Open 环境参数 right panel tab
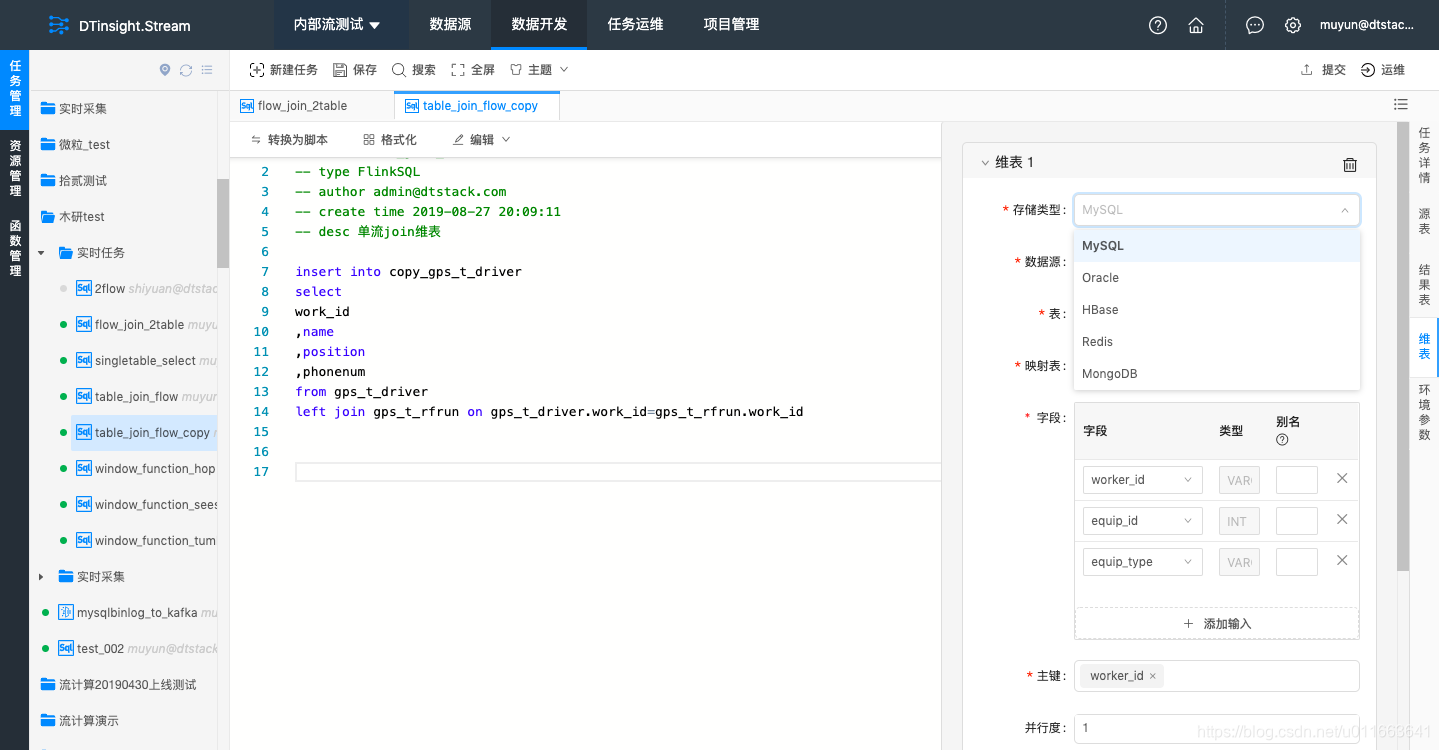 point(1424,412)
